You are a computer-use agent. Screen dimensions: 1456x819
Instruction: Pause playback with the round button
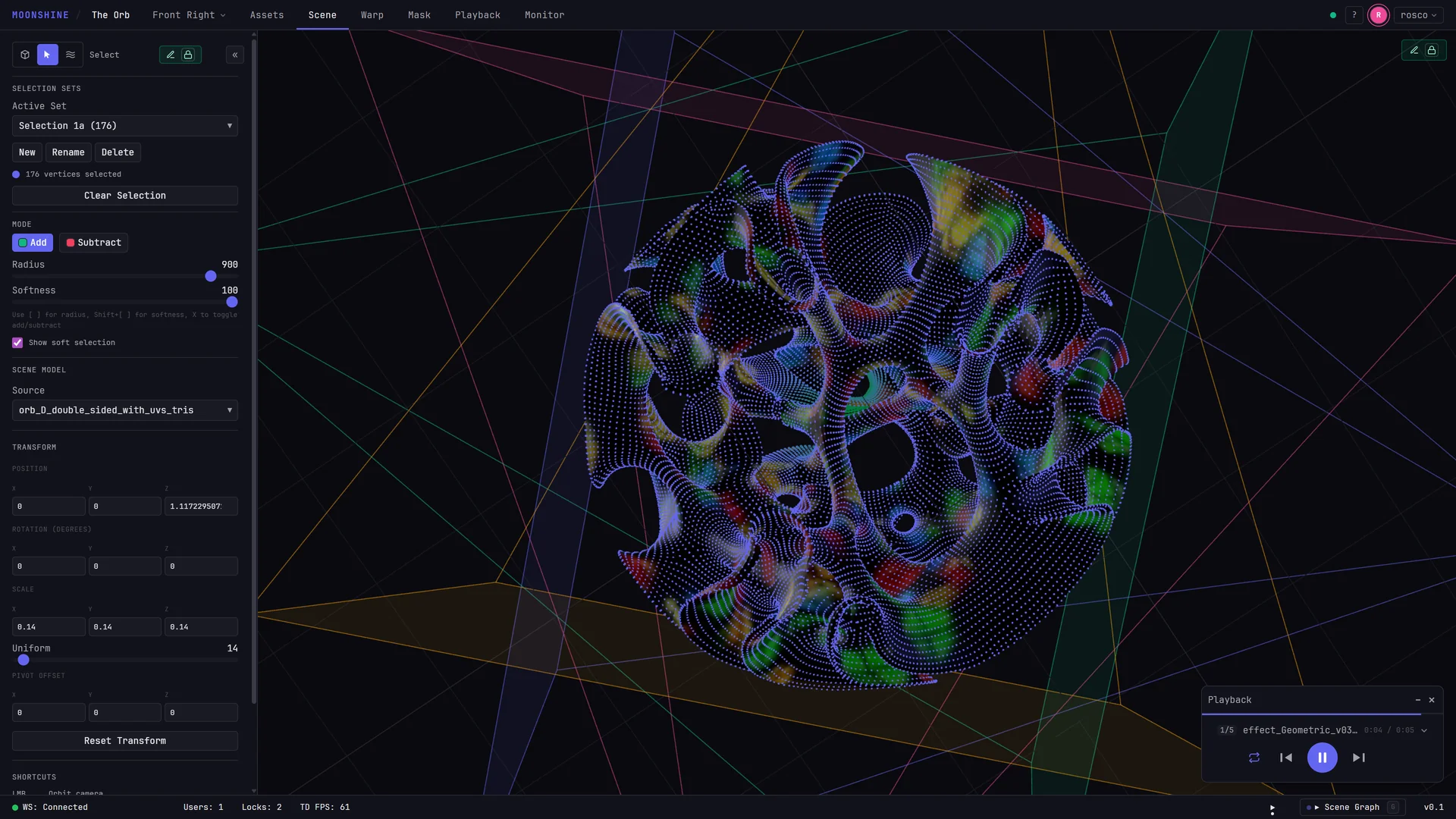(1323, 758)
